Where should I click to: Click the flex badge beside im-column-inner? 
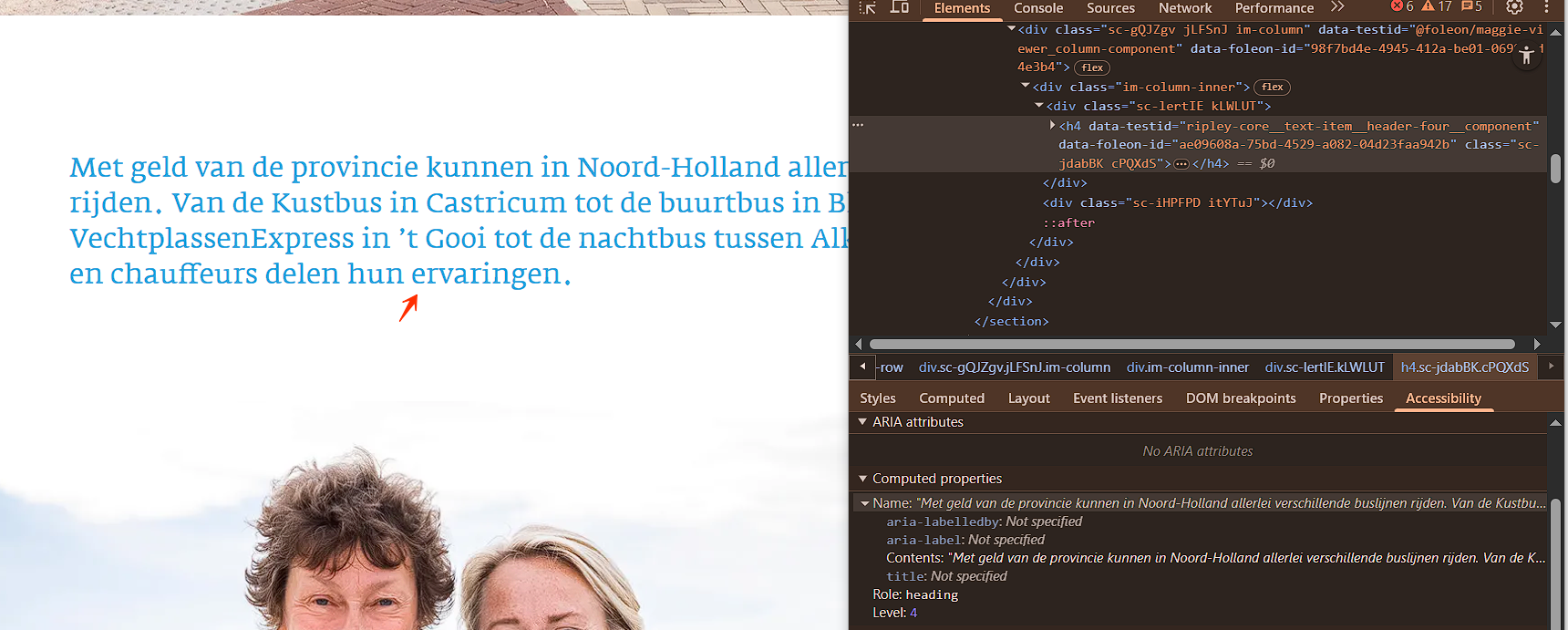pos(1273,88)
